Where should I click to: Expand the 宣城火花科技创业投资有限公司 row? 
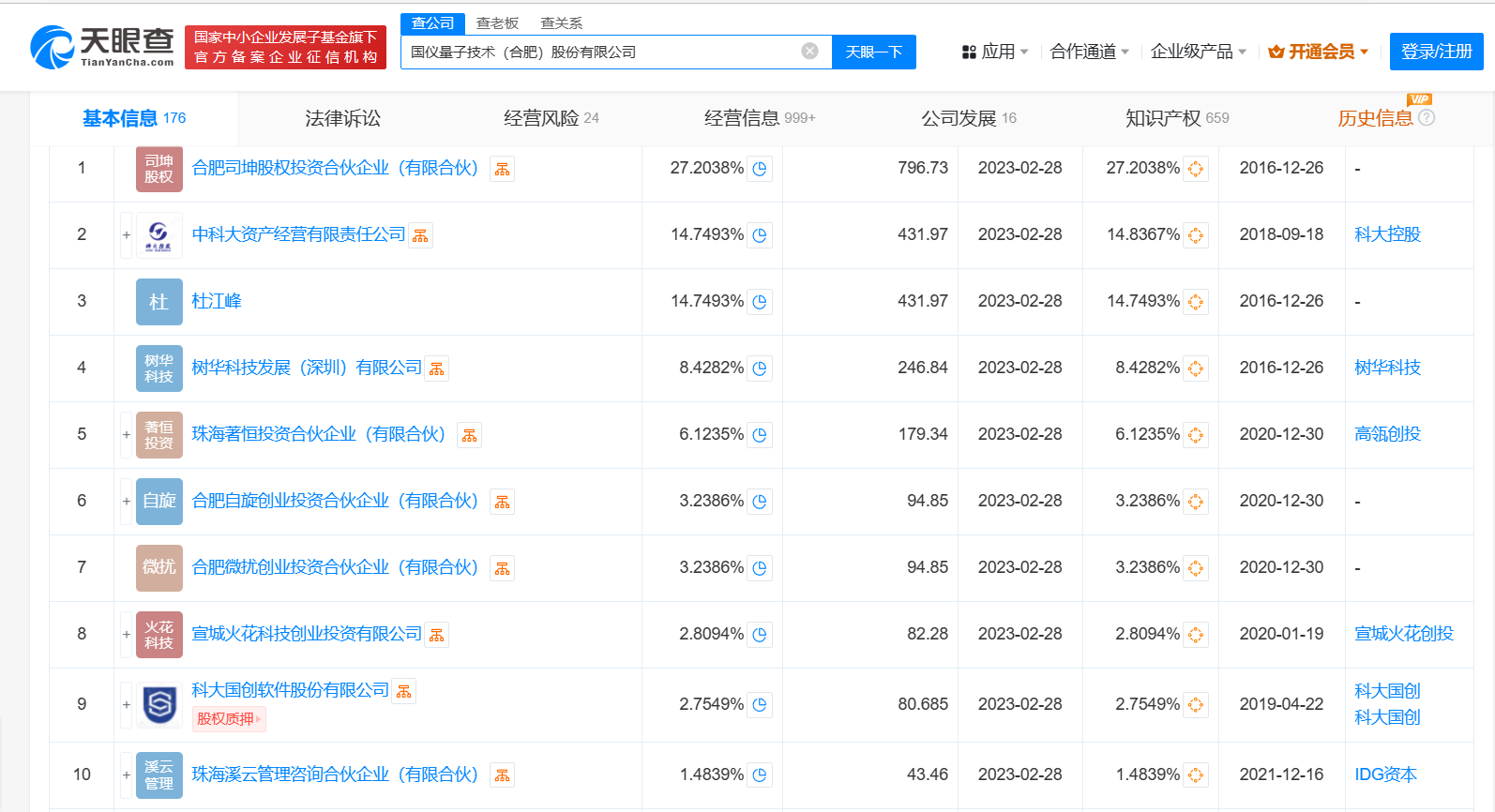[x=127, y=635]
